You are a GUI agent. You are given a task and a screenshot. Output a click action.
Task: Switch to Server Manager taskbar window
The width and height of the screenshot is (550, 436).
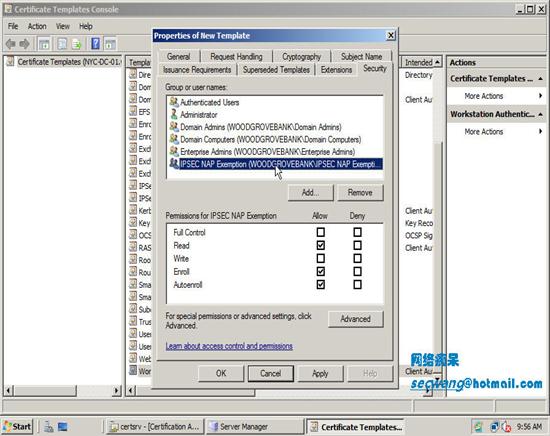pos(254,427)
